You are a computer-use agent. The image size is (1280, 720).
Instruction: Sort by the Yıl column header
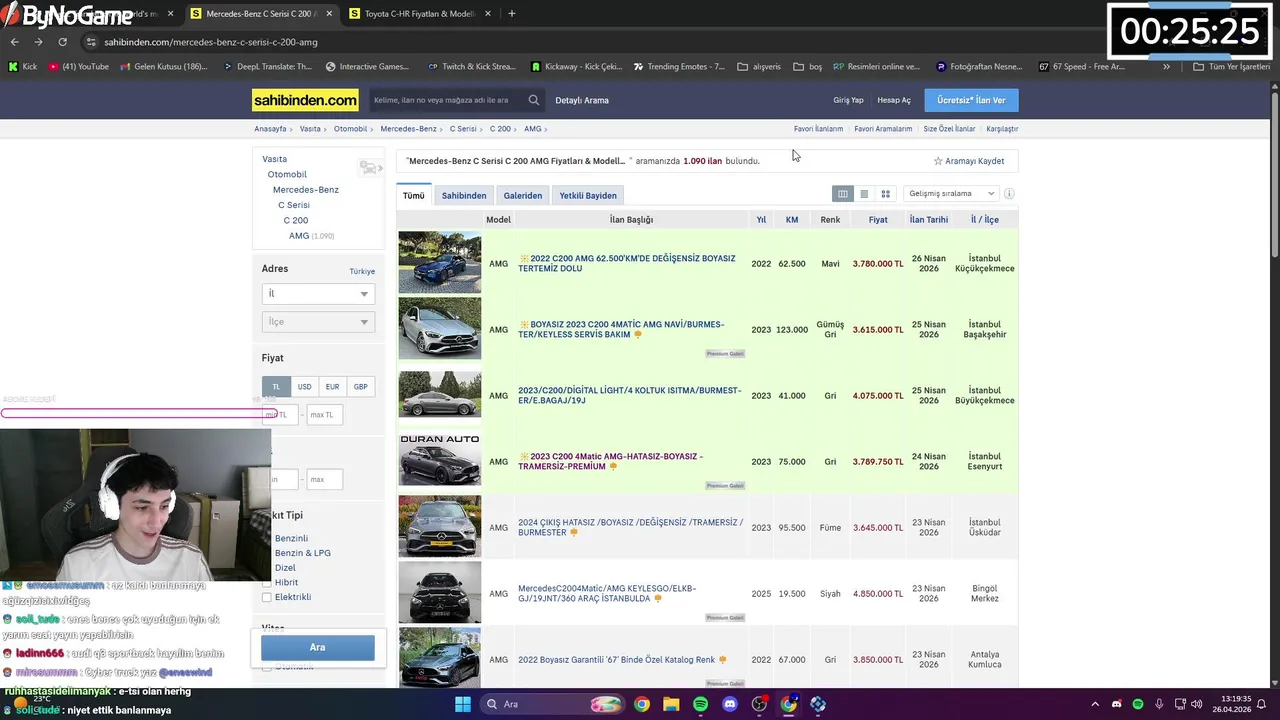click(761, 220)
